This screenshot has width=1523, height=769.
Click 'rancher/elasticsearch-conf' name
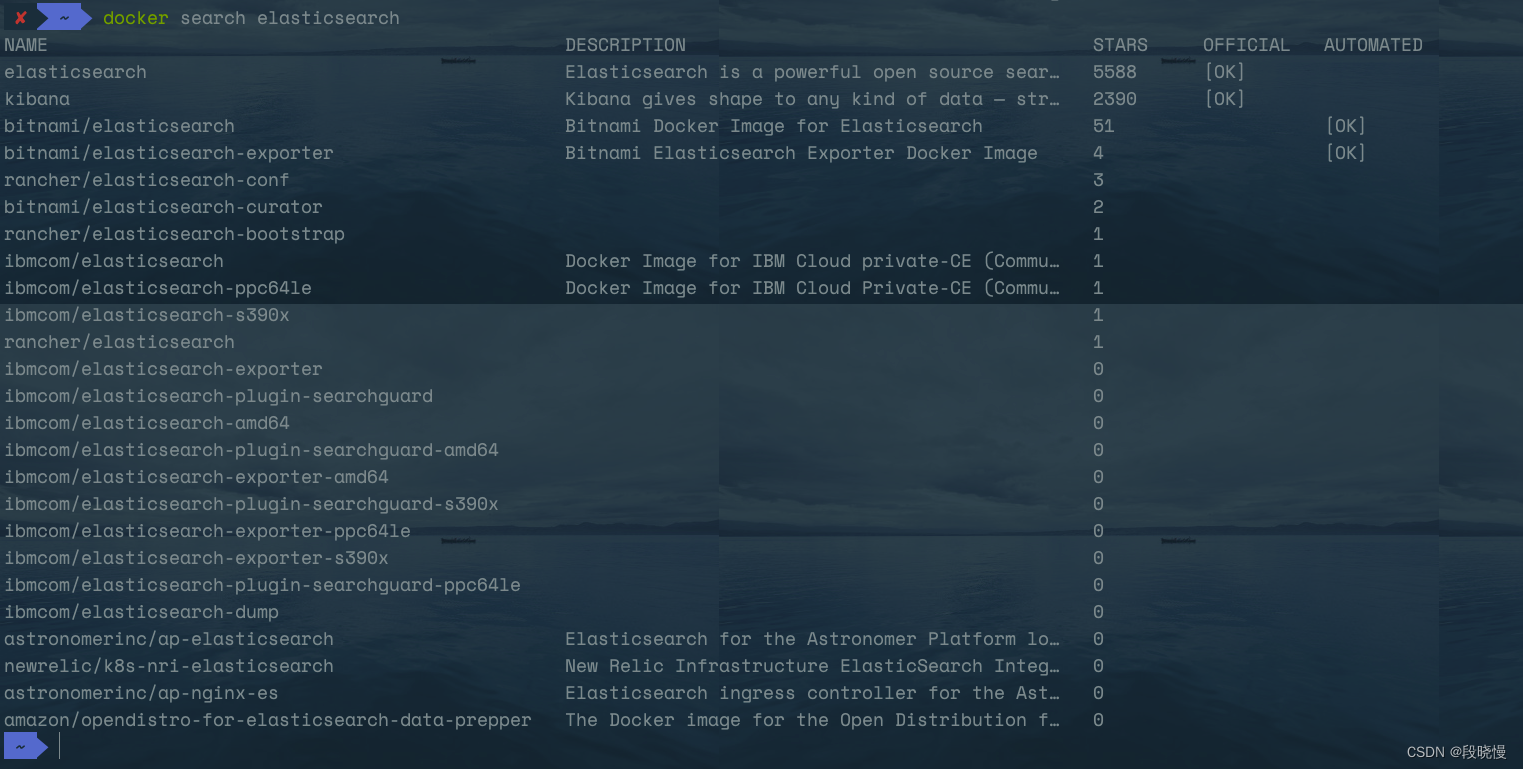[147, 180]
